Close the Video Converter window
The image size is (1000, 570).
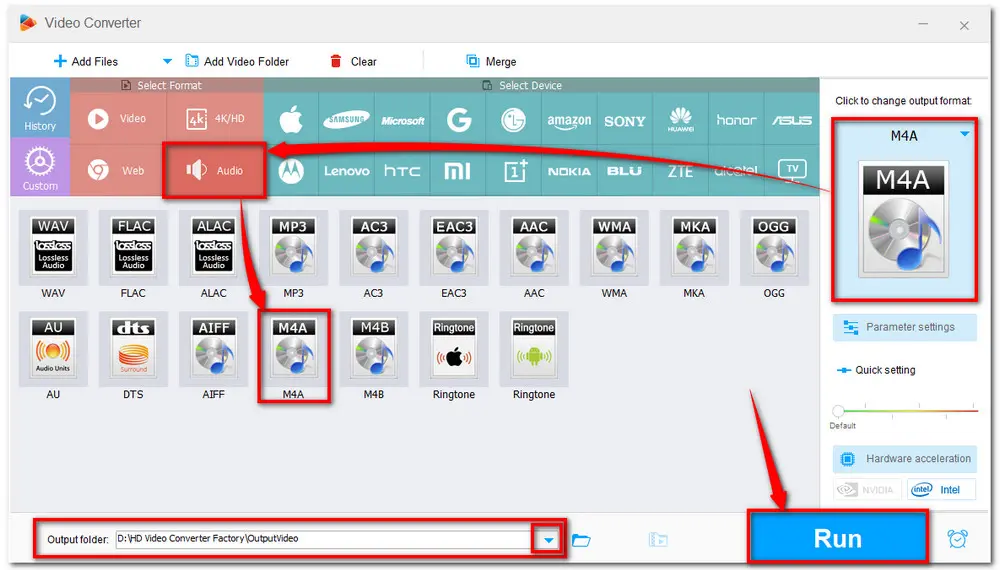point(964,26)
